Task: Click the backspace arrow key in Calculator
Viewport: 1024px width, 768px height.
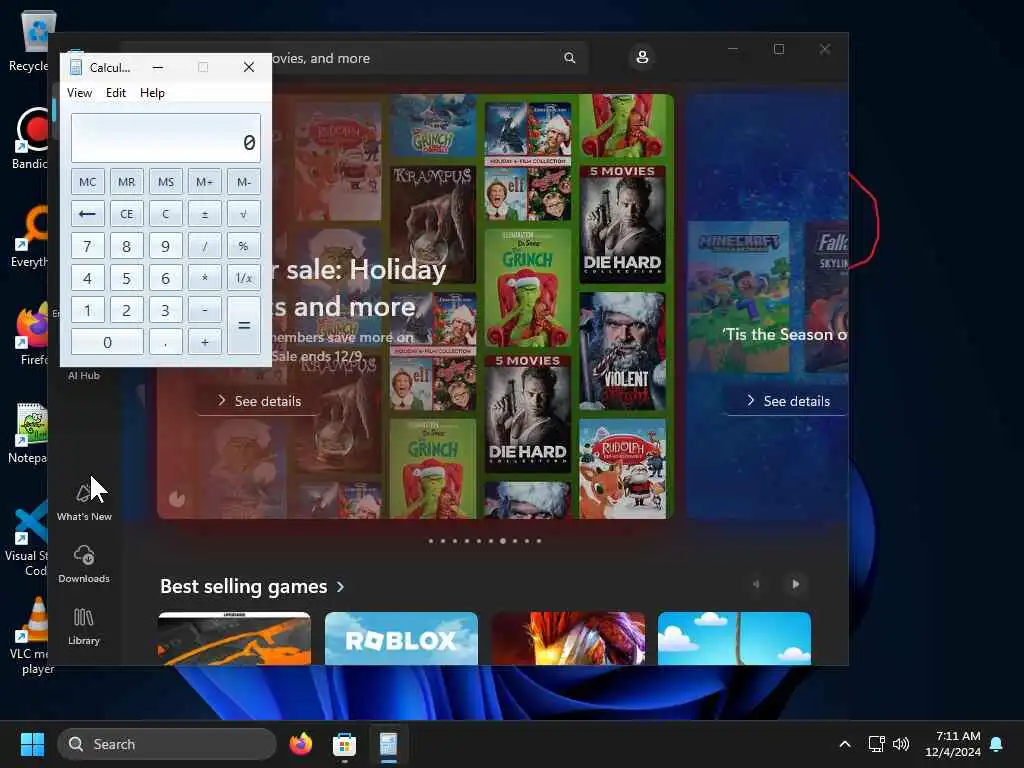Action: pos(88,214)
